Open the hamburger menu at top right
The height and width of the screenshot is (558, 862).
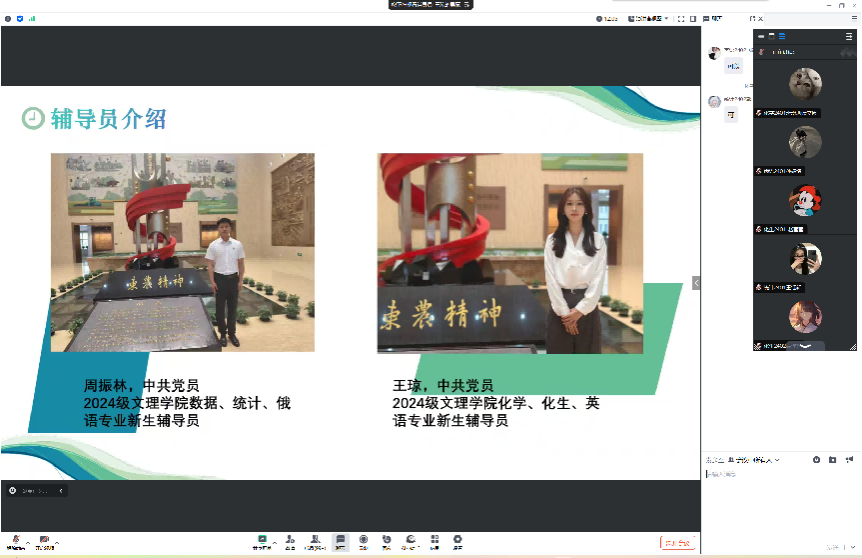(x=854, y=18)
